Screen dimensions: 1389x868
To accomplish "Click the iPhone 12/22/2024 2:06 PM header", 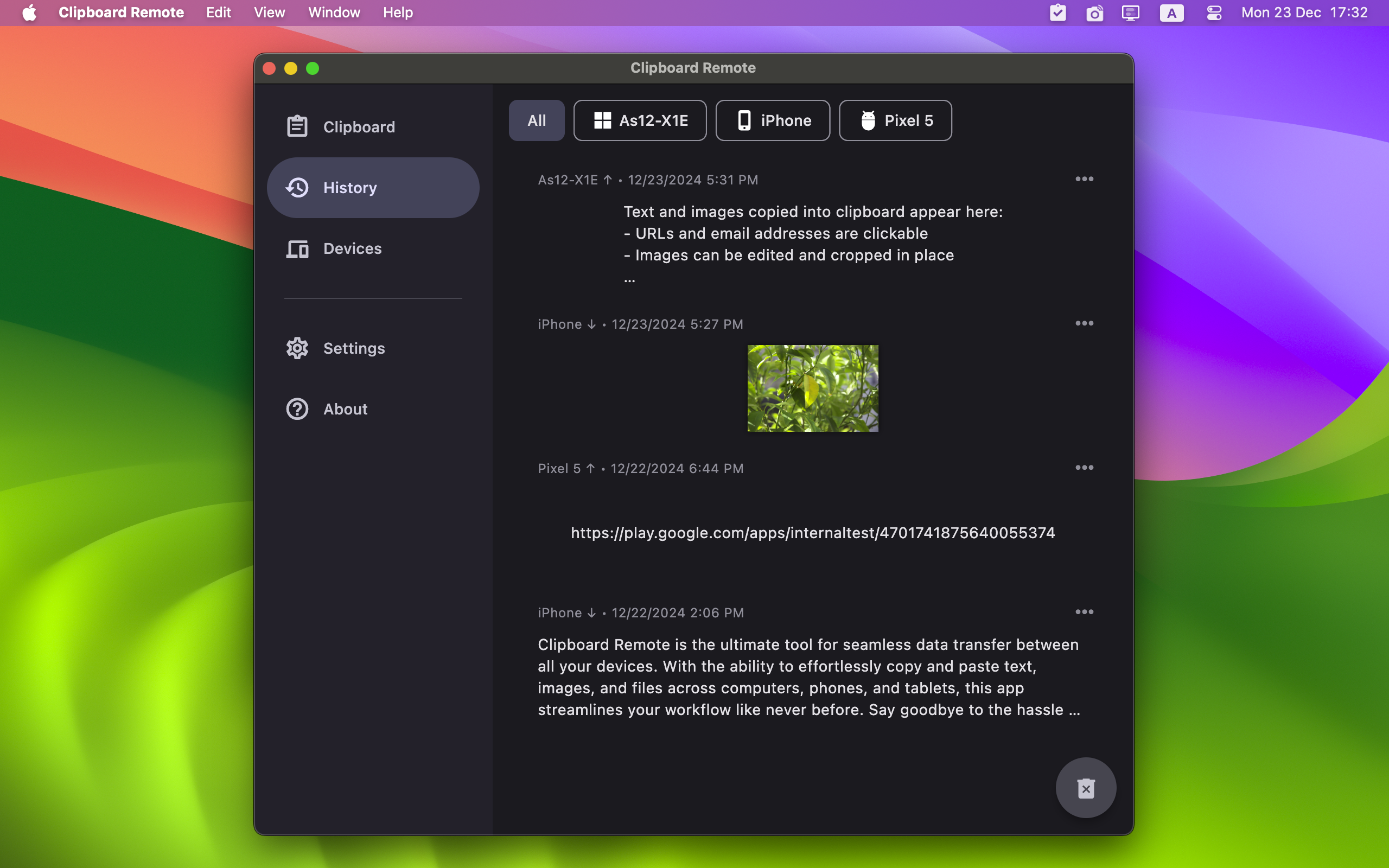I will 641,613.
